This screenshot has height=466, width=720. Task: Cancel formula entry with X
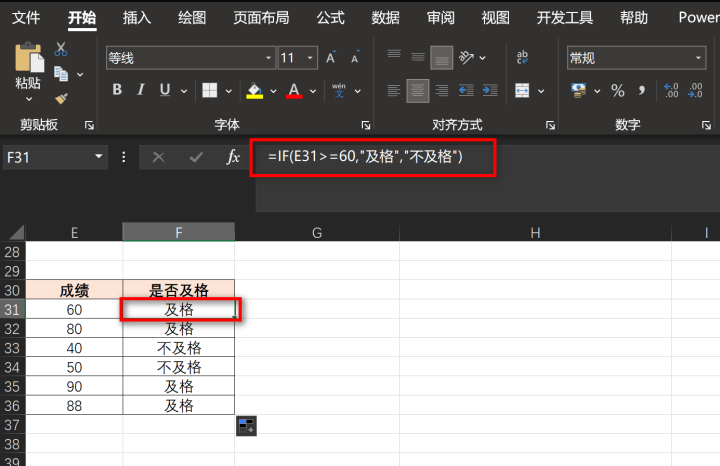(158, 157)
